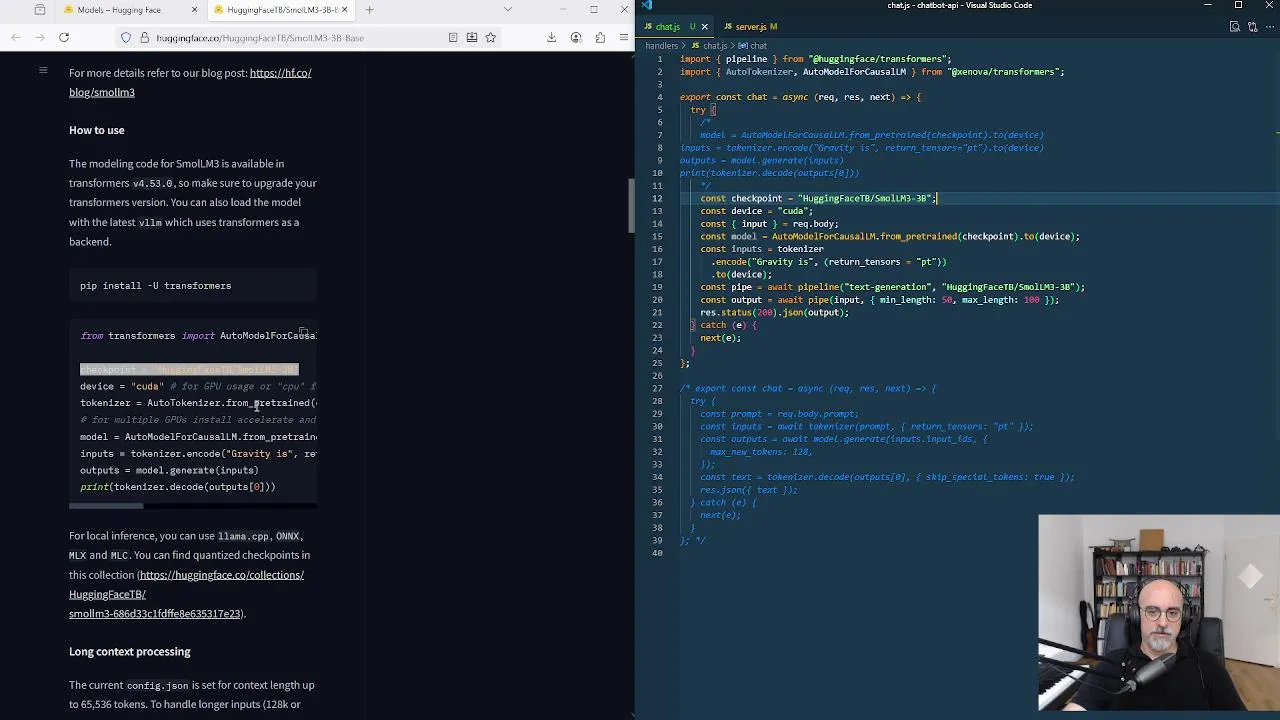The height and width of the screenshot is (720, 1280).
Task: Select the HuggingFaceTB/SmolLM3-3B browser tab
Action: (x=282, y=10)
